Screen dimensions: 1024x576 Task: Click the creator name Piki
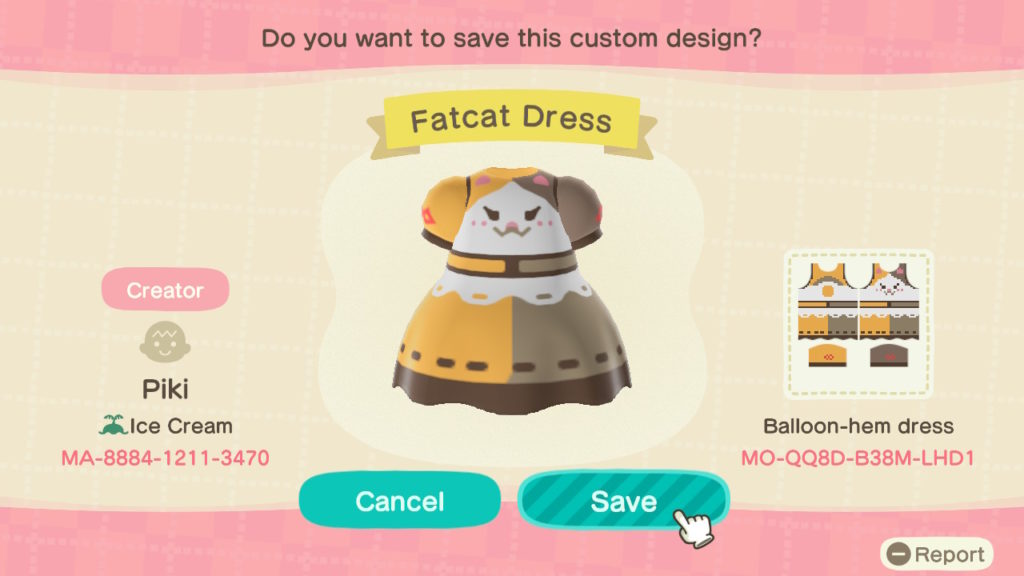coord(165,389)
